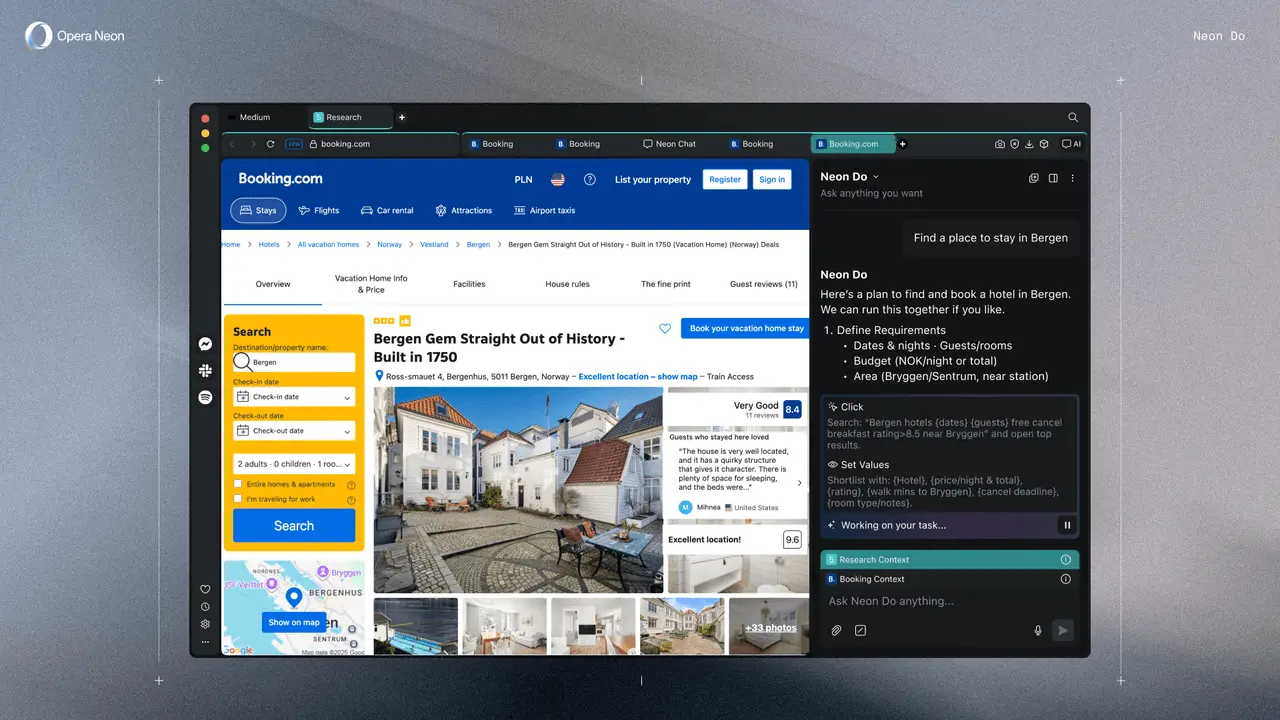Image resolution: width=1280 pixels, height=720 pixels.
Task: Open the Neon Do mode dropdown
Action: (x=848, y=176)
